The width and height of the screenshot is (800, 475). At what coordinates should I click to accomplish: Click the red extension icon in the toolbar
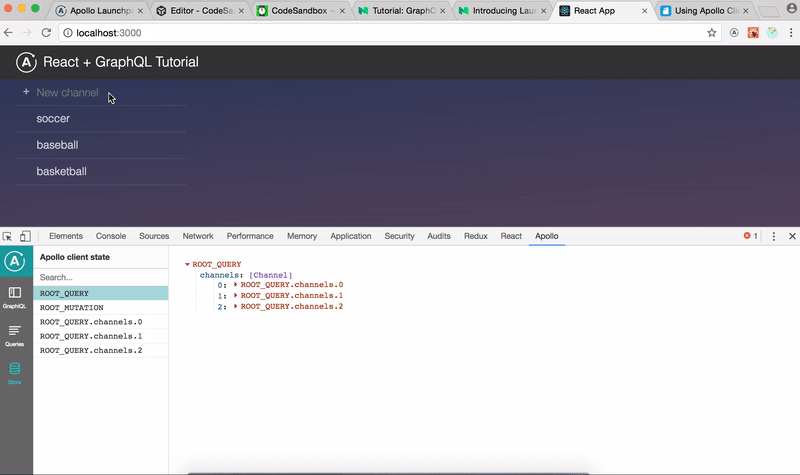[753, 33]
